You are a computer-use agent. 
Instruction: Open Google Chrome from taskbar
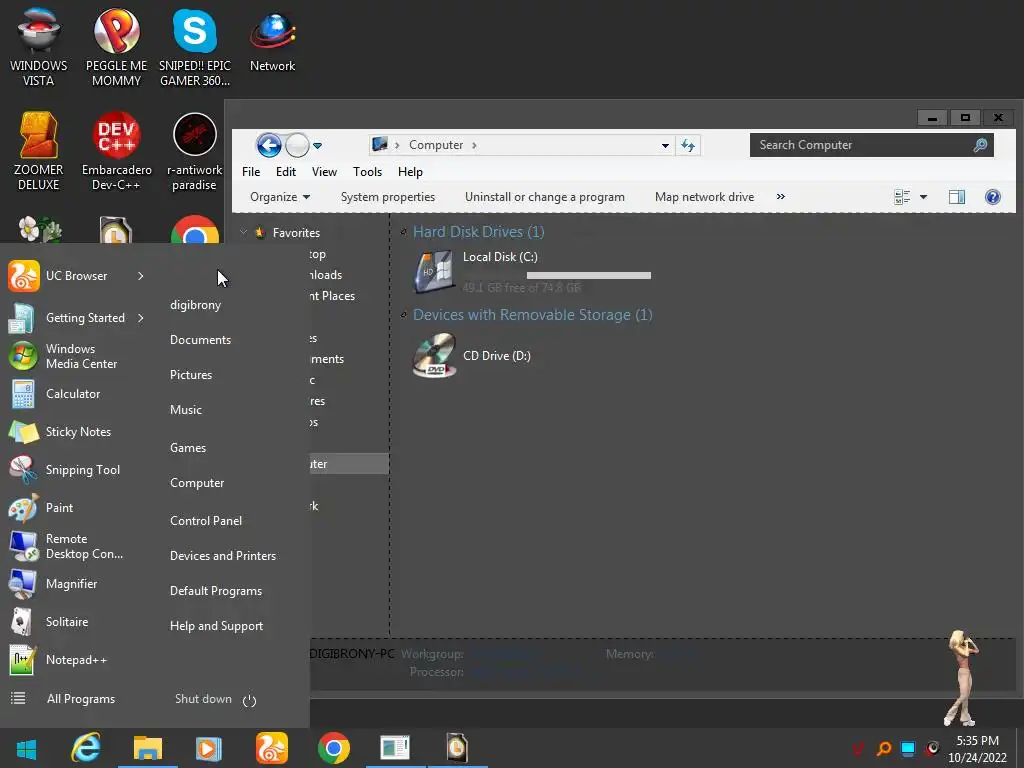pyautogui.click(x=334, y=748)
